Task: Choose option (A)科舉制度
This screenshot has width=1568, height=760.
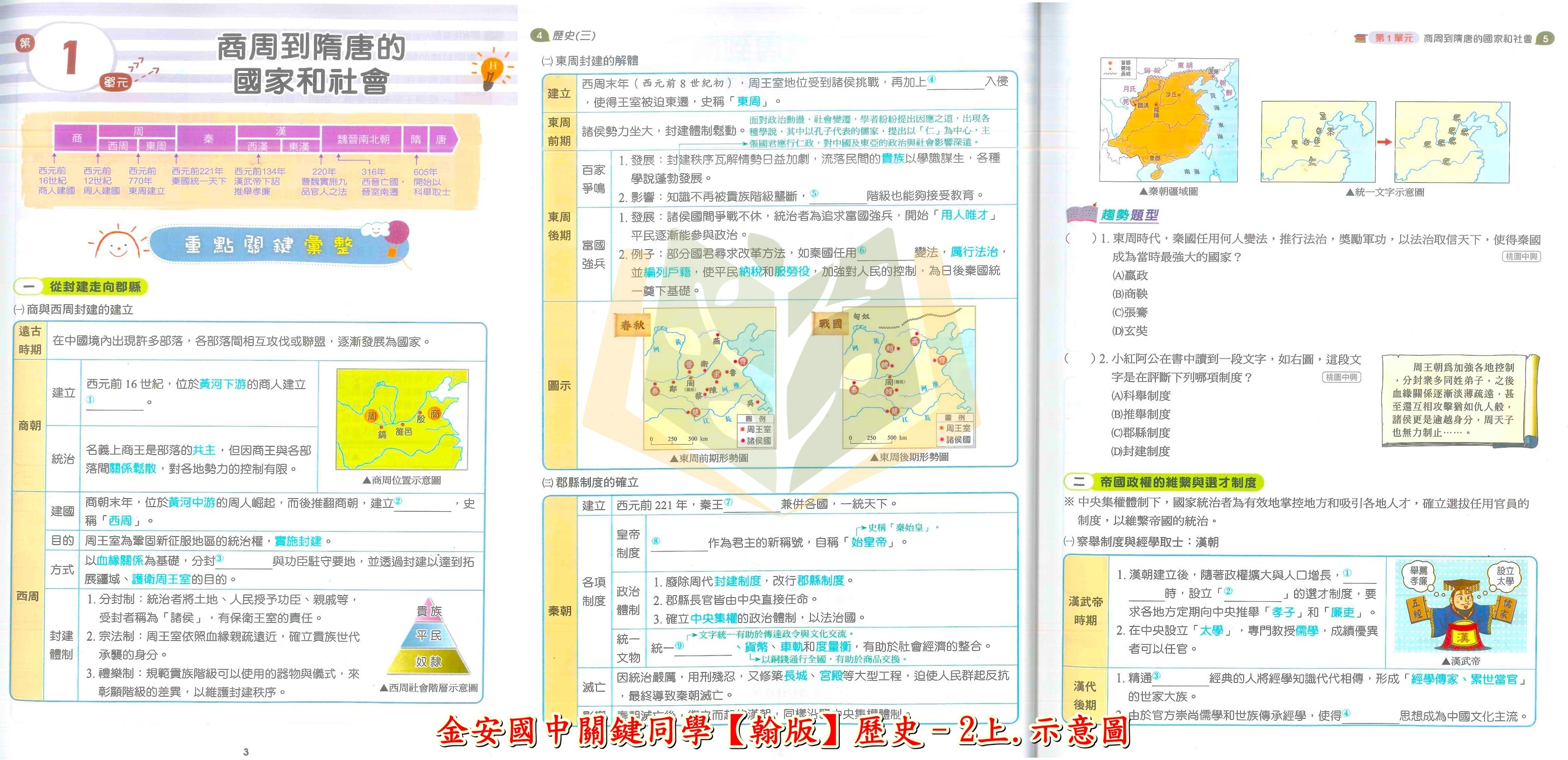Action: pyautogui.click(x=1141, y=396)
